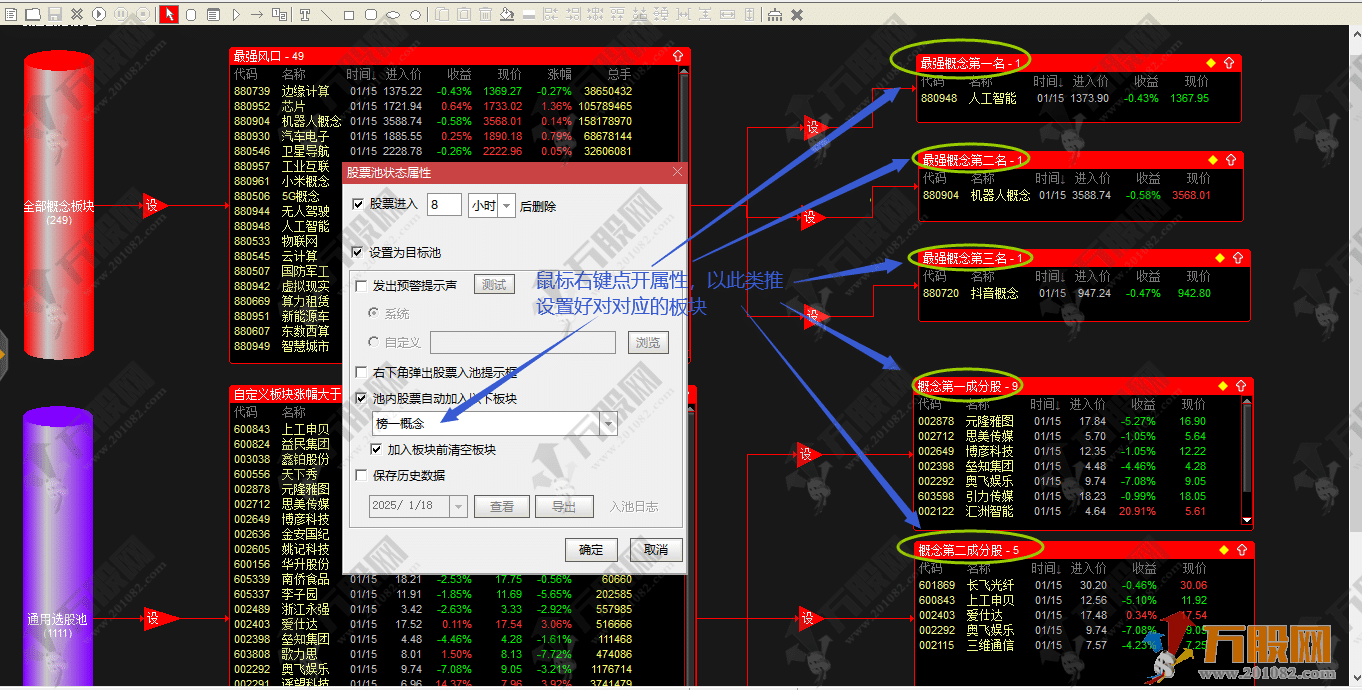The height and width of the screenshot is (690, 1362).
Task: Uncheck the 设置为目标池 checkbox
Action: pos(360,253)
